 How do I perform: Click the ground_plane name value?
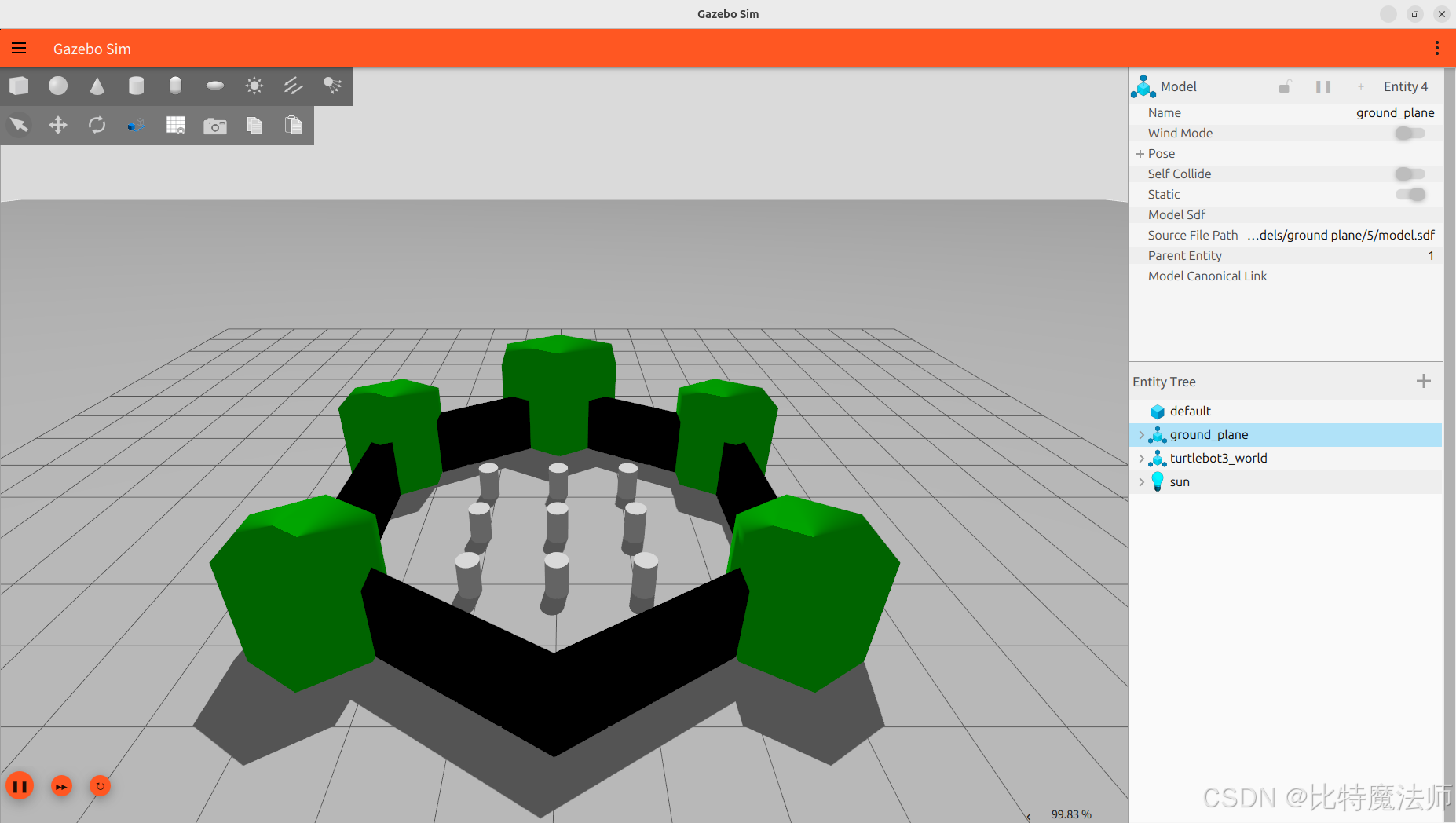point(1395,113)
